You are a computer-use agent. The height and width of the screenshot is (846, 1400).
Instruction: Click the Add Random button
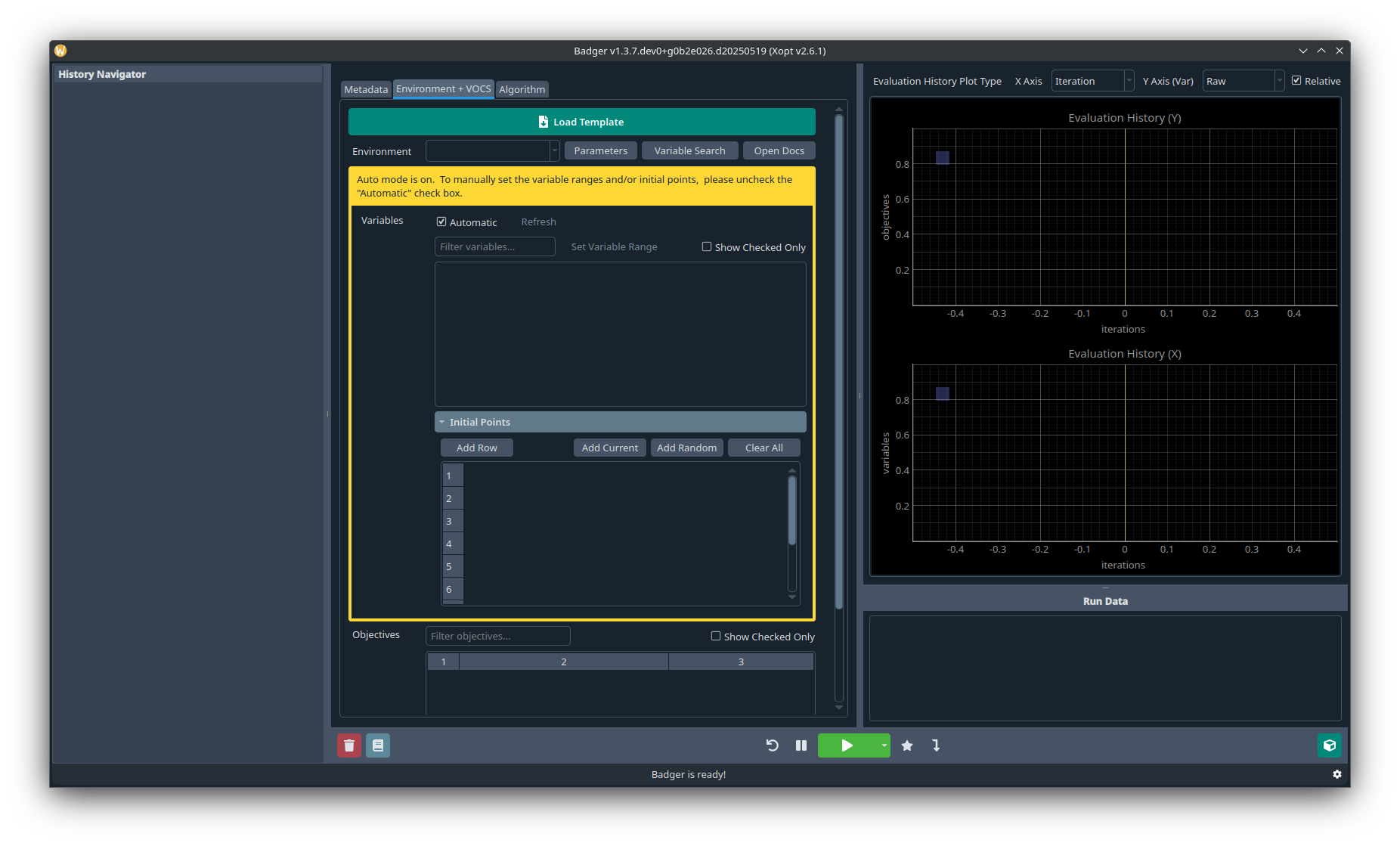(686, 448)
